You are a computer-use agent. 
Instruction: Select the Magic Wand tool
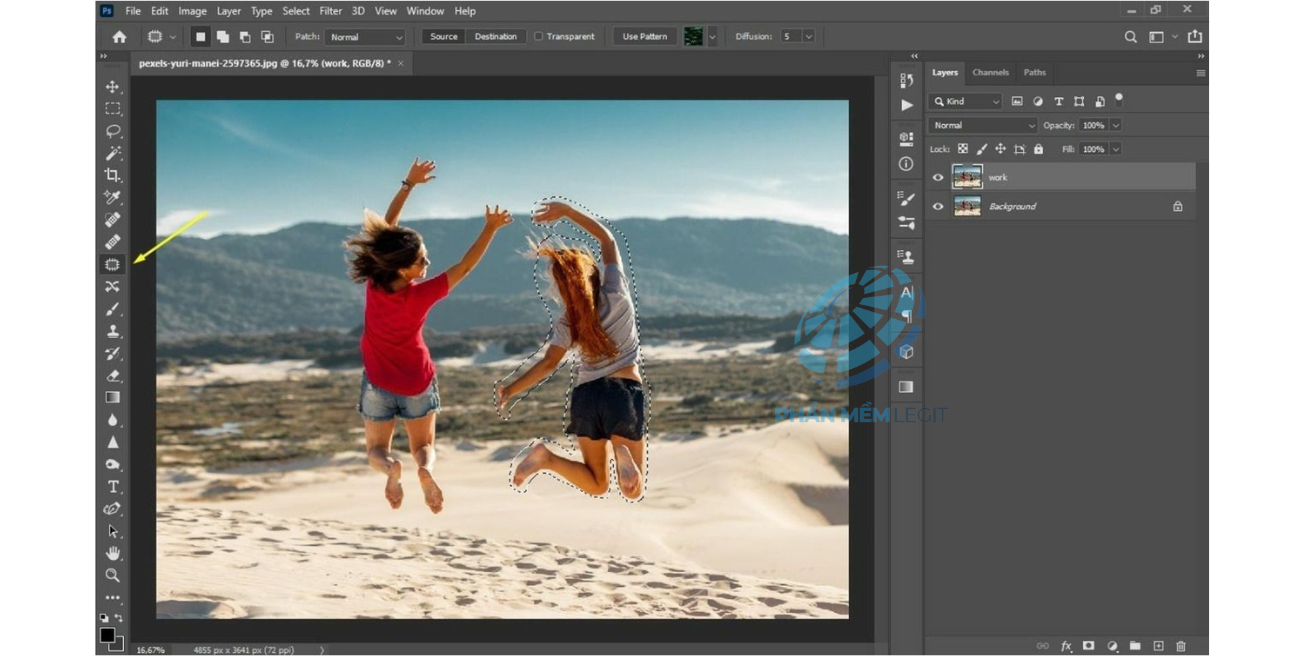coord(113,153)
